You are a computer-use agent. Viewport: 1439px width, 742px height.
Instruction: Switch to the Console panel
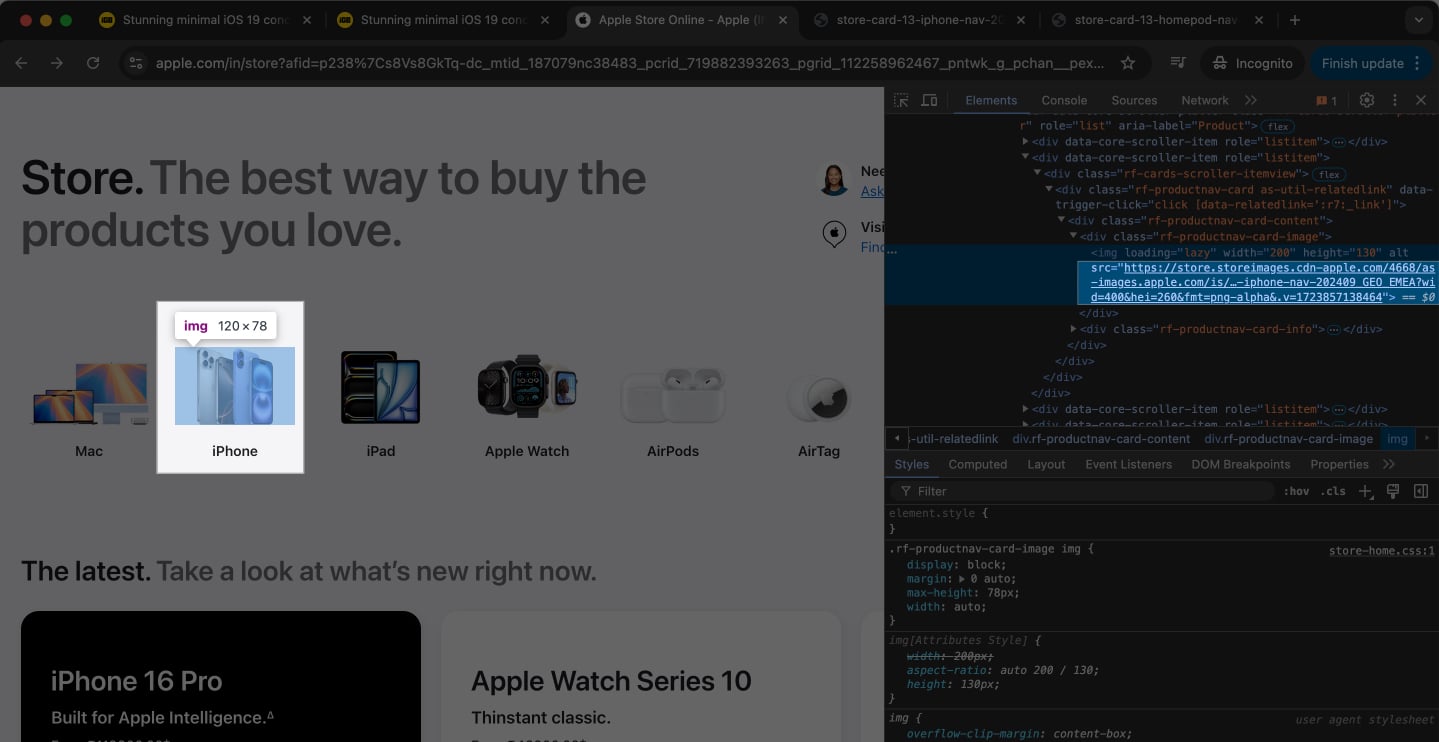pos(1064,100)
